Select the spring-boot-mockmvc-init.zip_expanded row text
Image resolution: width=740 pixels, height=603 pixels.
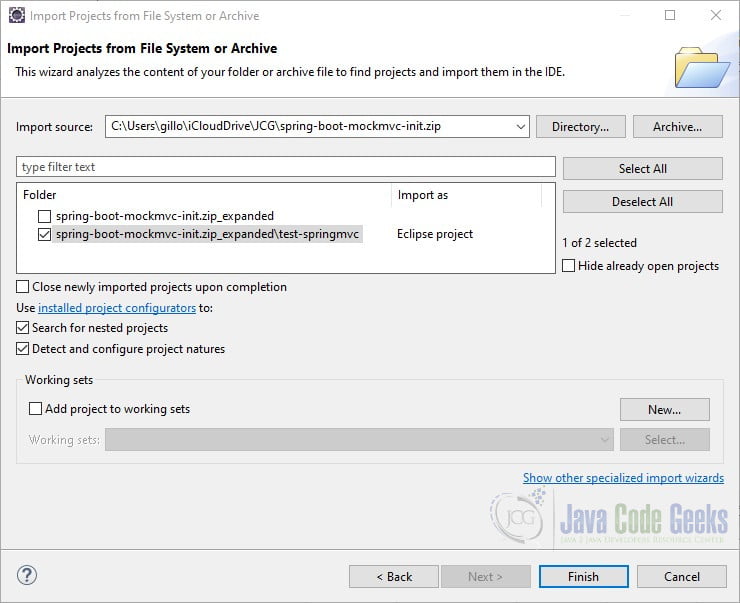tap(165, 216)
